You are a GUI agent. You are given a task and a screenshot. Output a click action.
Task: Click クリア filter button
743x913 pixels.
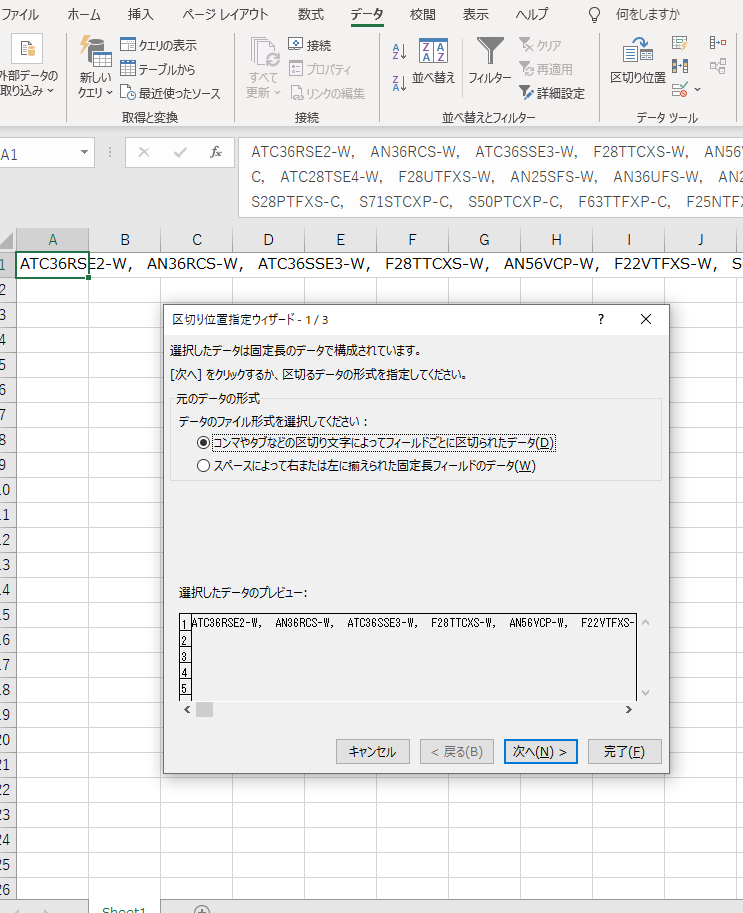(540, 45)
